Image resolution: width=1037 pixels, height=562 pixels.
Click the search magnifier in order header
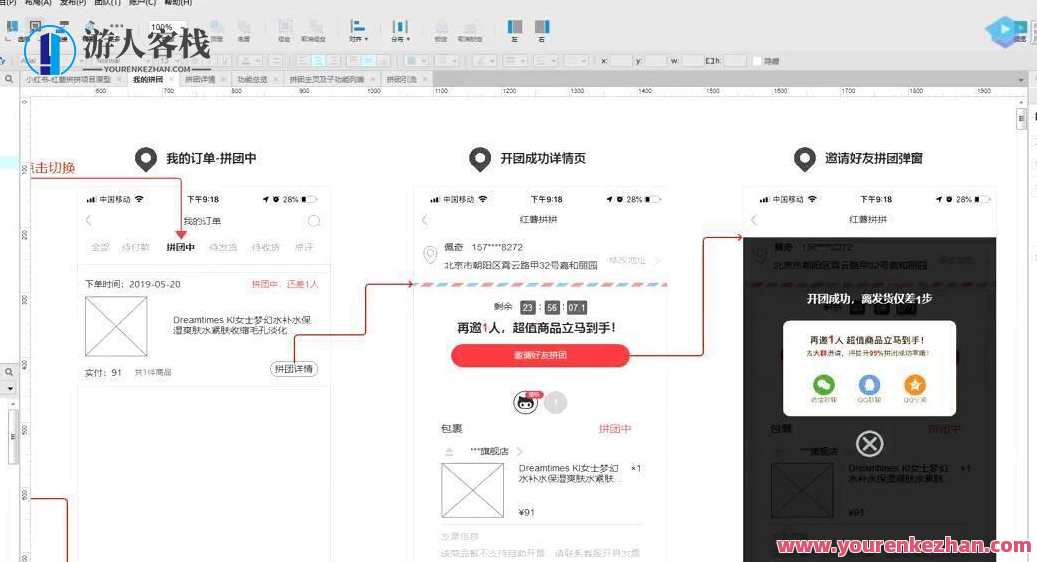click(x=314, y=221)
